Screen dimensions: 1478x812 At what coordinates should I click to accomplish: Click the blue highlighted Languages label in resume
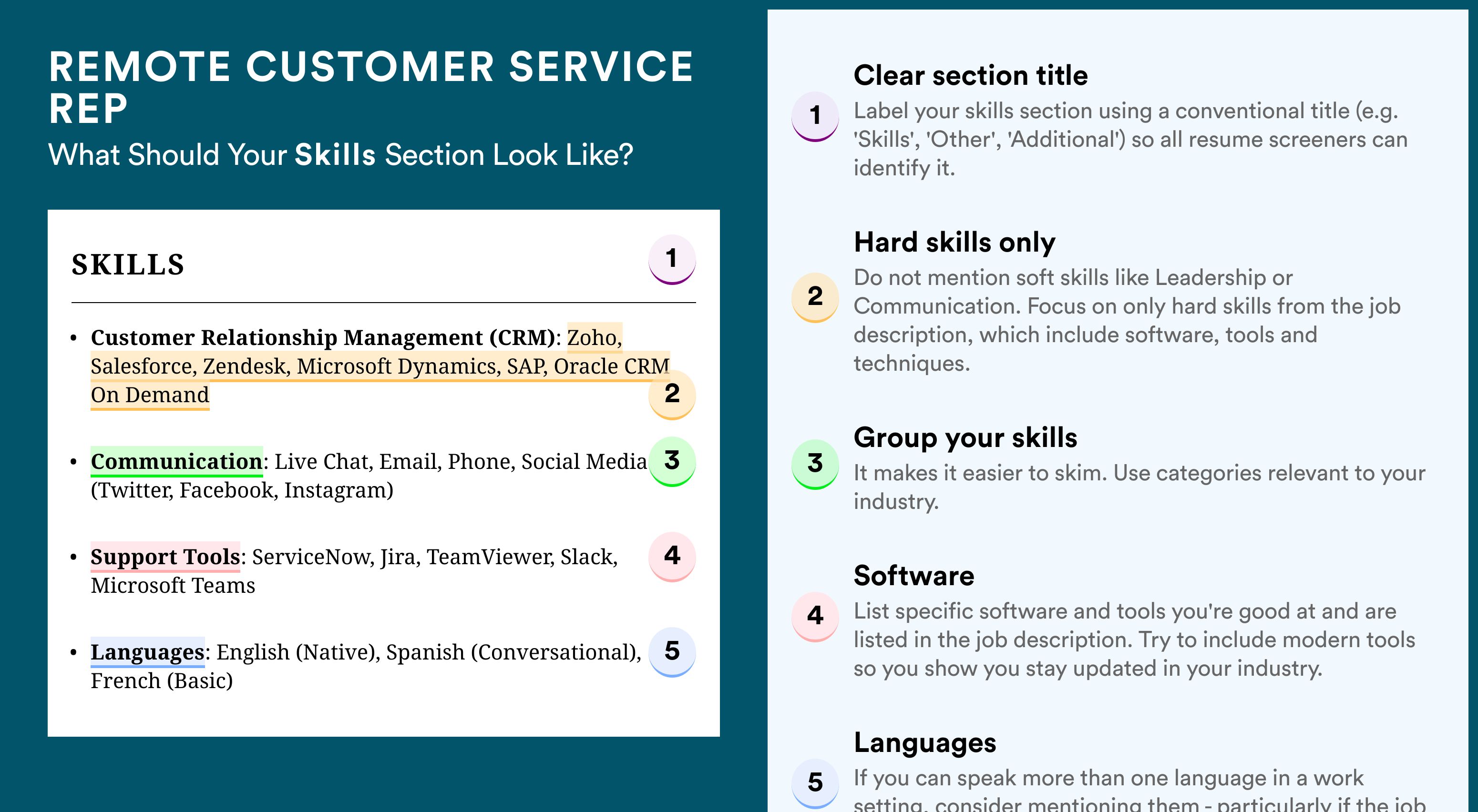[147, 652]
